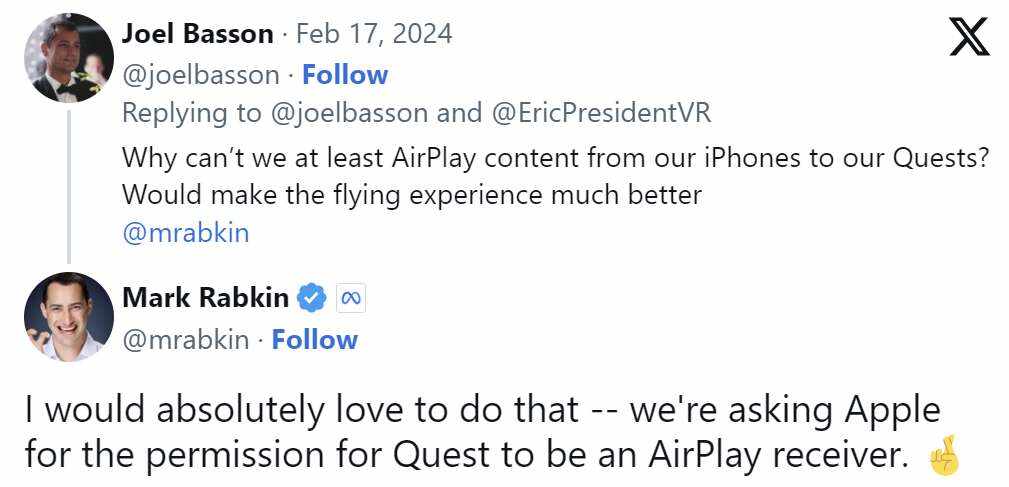Open the @EricPresidentVR mention
Image resolution: width=1009 pixels, height=487 pixels.
point(601,113)
